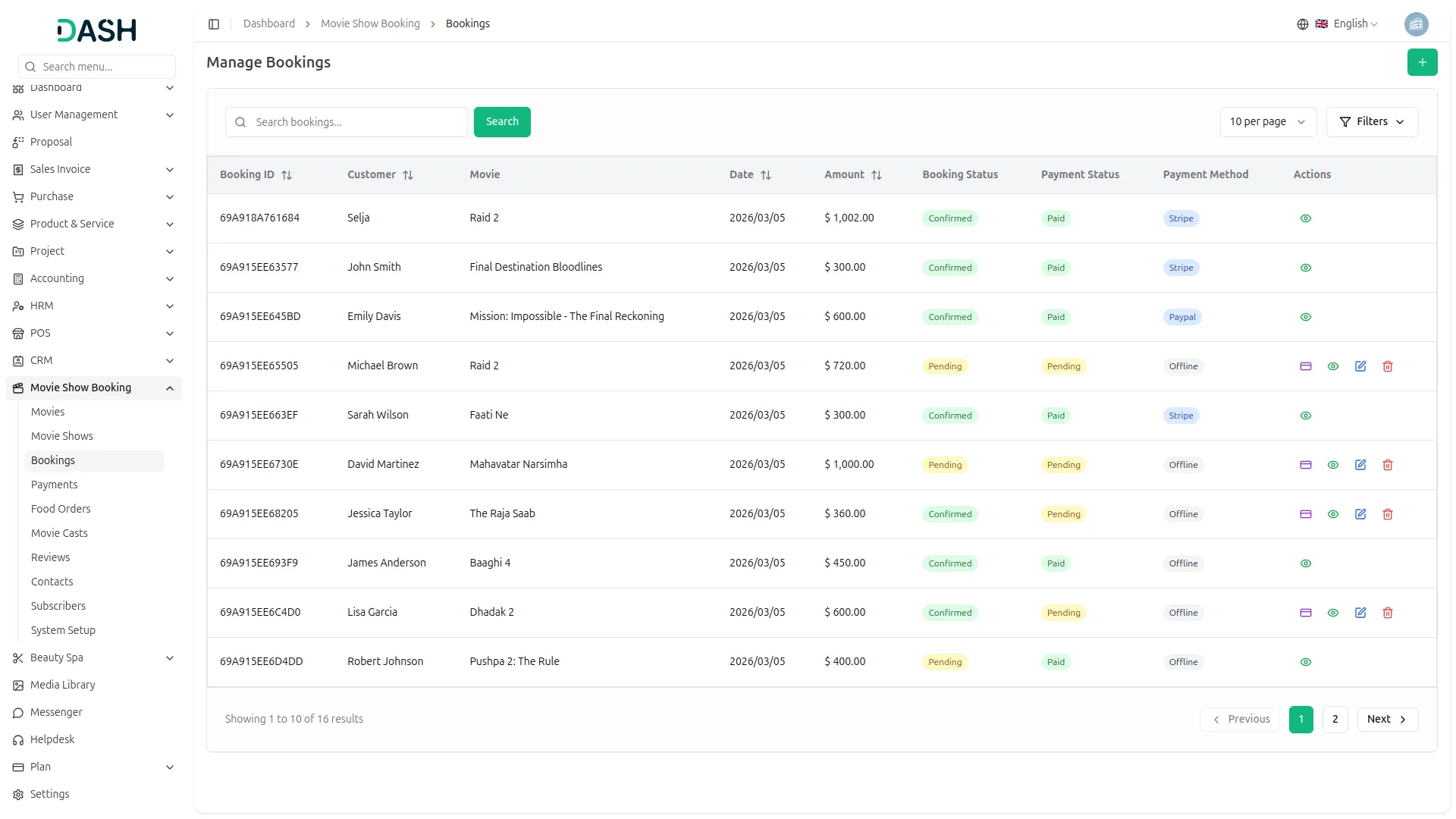Open the 10 per page dropdown
This screenshot has width=1456, height=819.
[x=1267, y=121]
